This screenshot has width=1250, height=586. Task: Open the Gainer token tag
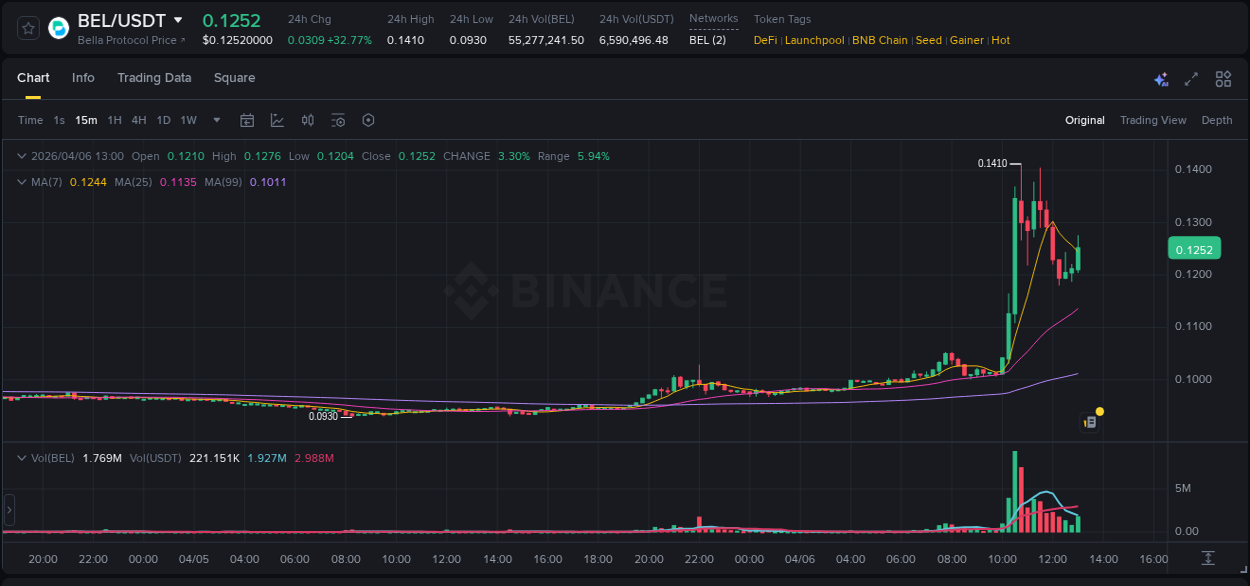click(x=967, y=40)
